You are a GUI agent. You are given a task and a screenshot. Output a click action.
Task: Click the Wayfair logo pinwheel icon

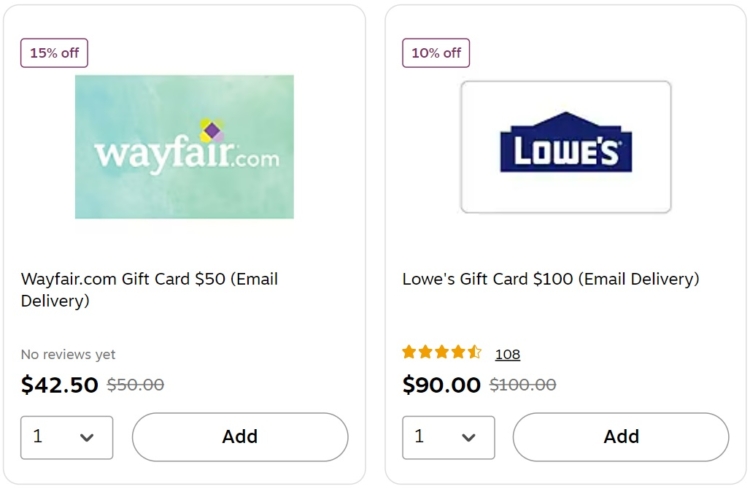pyautogui.click(x=212, y=130)
